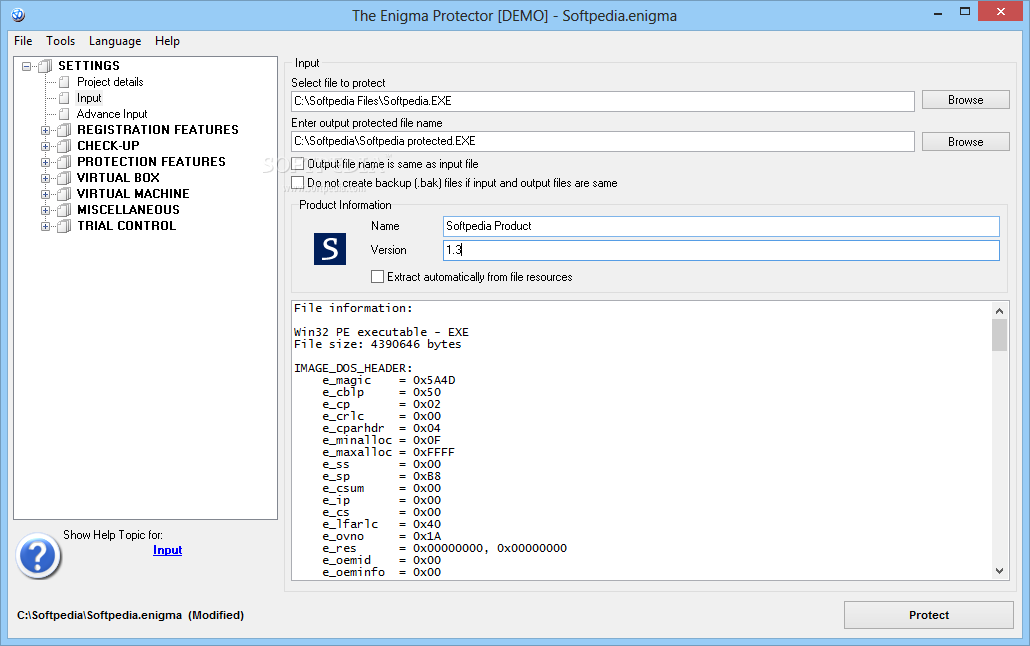Open the File menu
The image size is (1030, 646).
pyautogui.click(x=23, y=41)
